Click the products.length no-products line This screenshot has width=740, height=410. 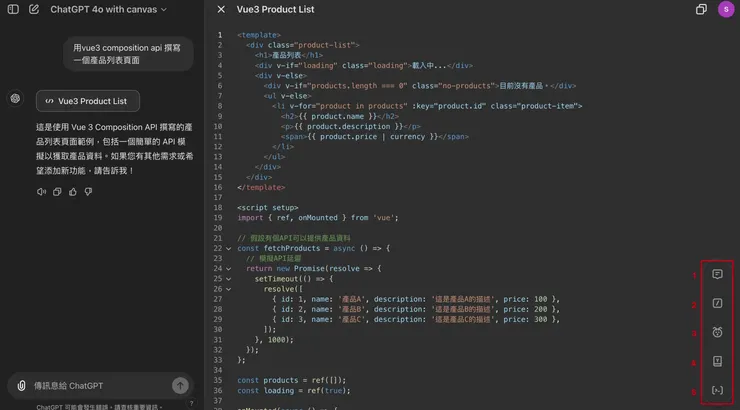coord(420,86)
